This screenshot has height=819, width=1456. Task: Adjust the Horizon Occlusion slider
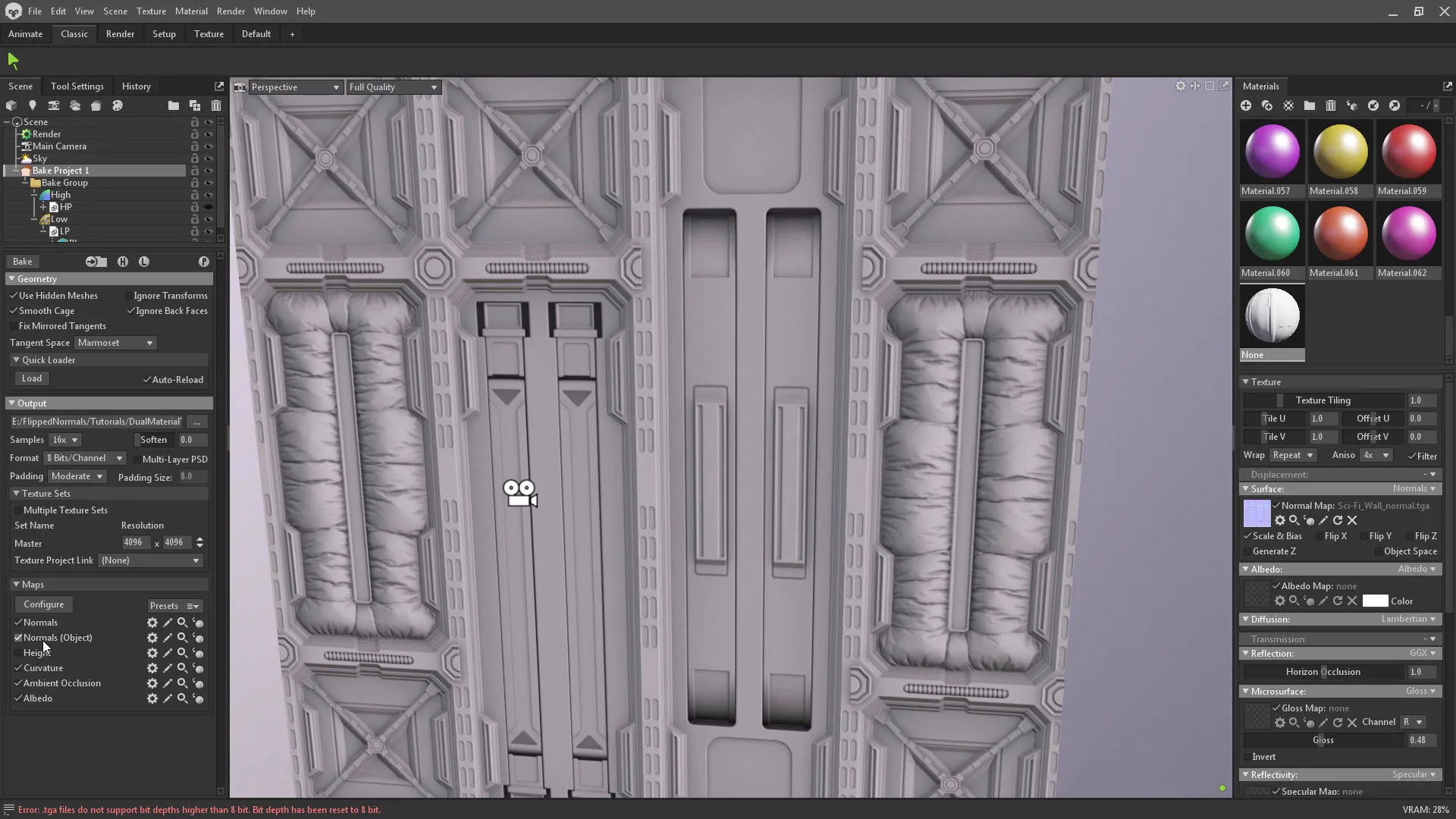pyautogui.click(x=1323, y=672)
